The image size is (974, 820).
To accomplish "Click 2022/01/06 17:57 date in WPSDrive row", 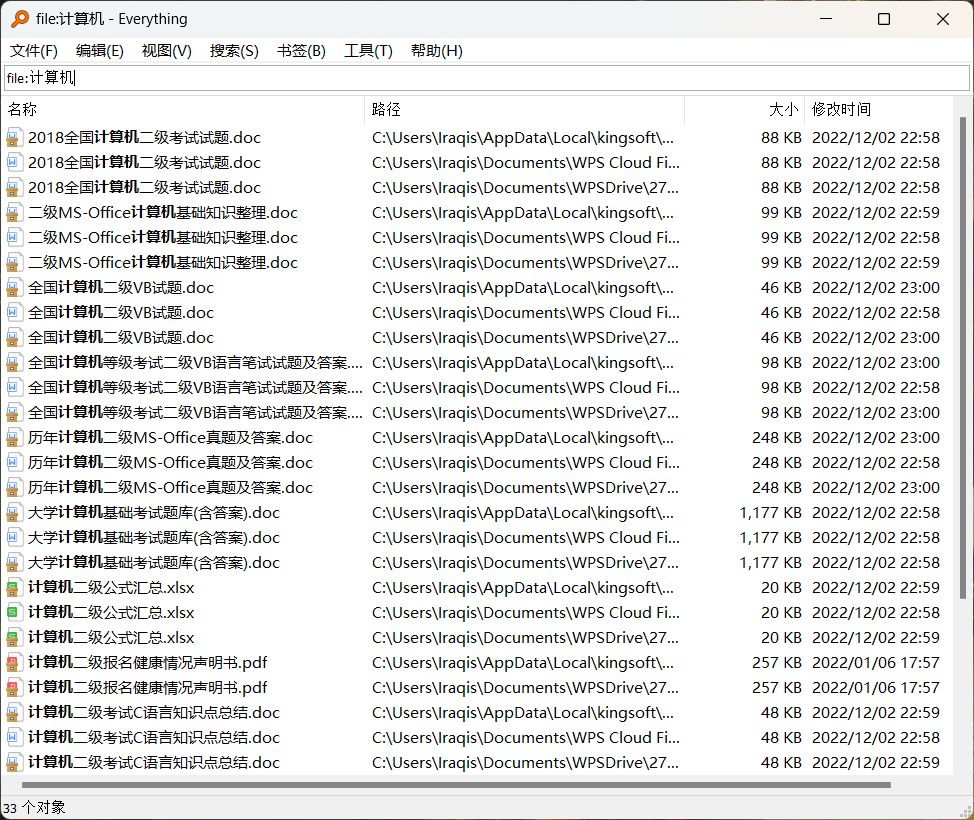I will click(876, 688).
